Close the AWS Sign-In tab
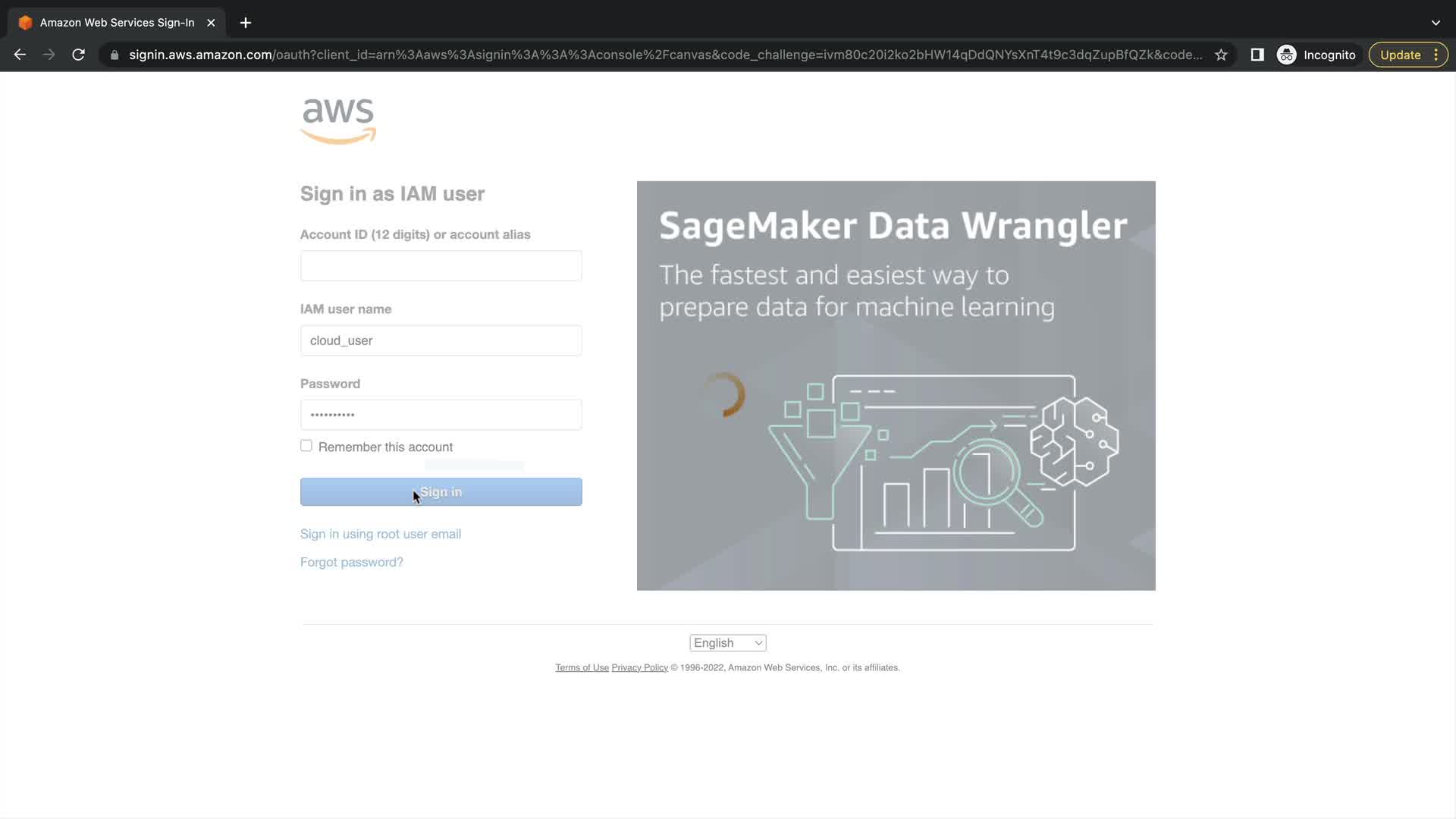Screen dimensions: 1456x819 pyautogui.click(x=211, y=23)
